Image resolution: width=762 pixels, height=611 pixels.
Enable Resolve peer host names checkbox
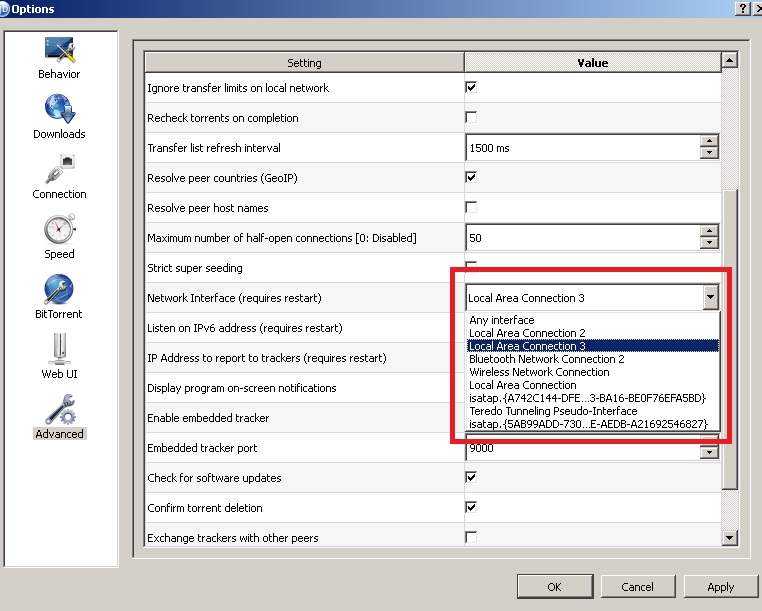tap(471, 208)
